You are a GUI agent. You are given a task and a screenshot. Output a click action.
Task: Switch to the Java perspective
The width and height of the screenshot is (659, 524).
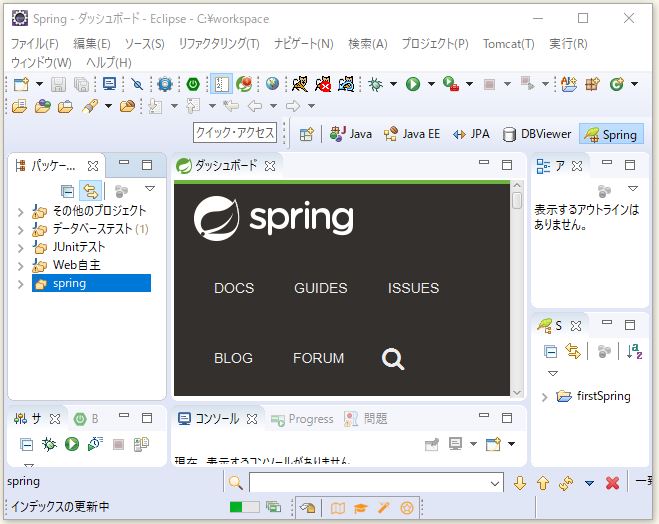351,134
